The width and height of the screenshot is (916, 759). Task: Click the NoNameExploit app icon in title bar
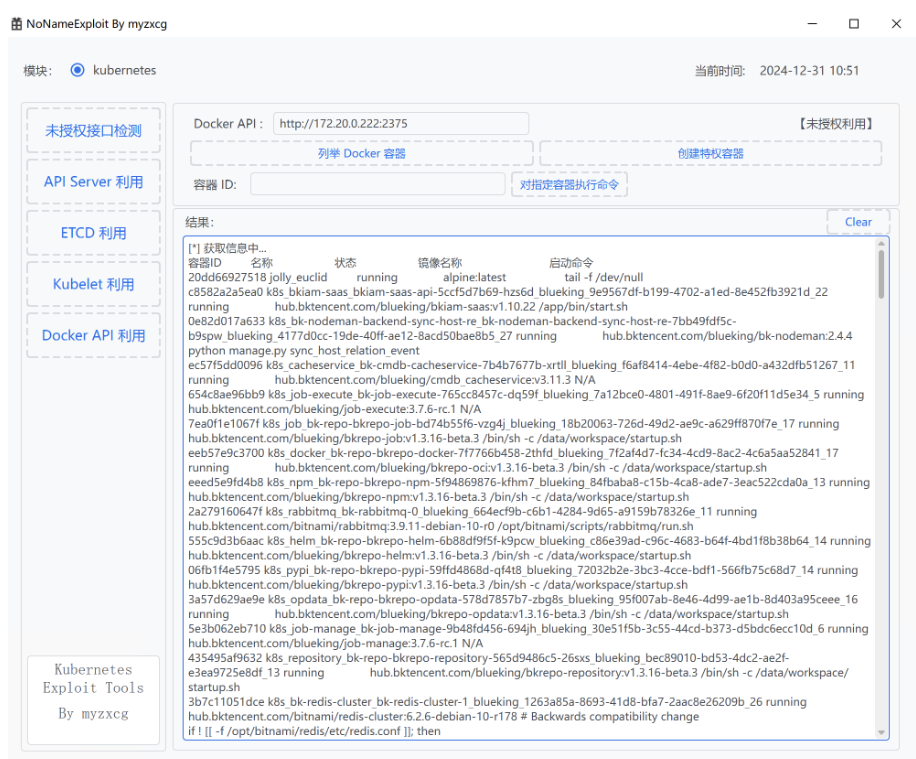click(16, 24)
